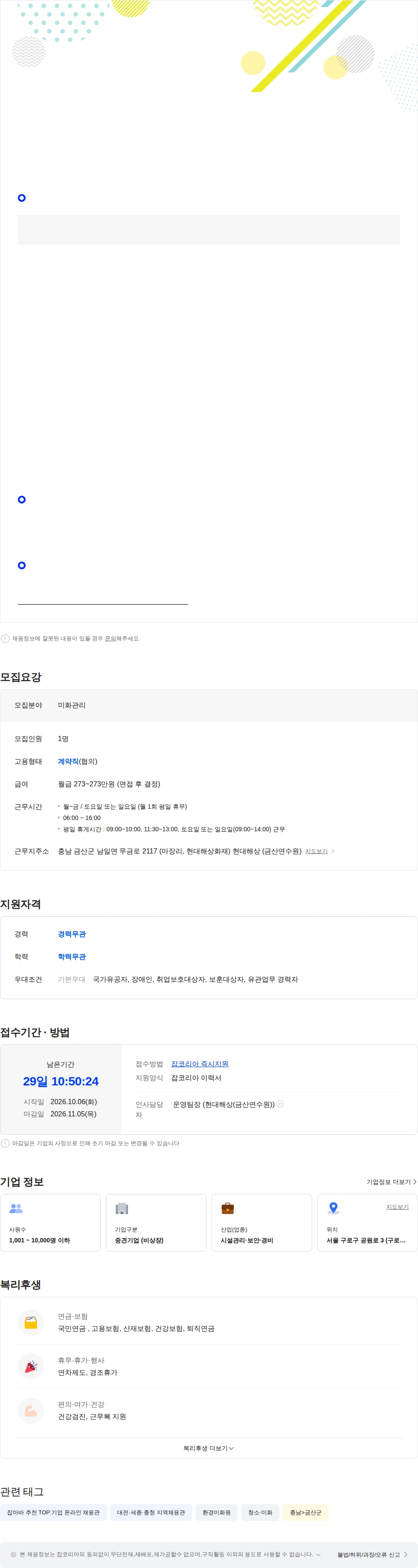The image size is (418, 1568).
Task: Click the 1,001 ~ 10,000명 이하 text
Action: point(40,1240)
